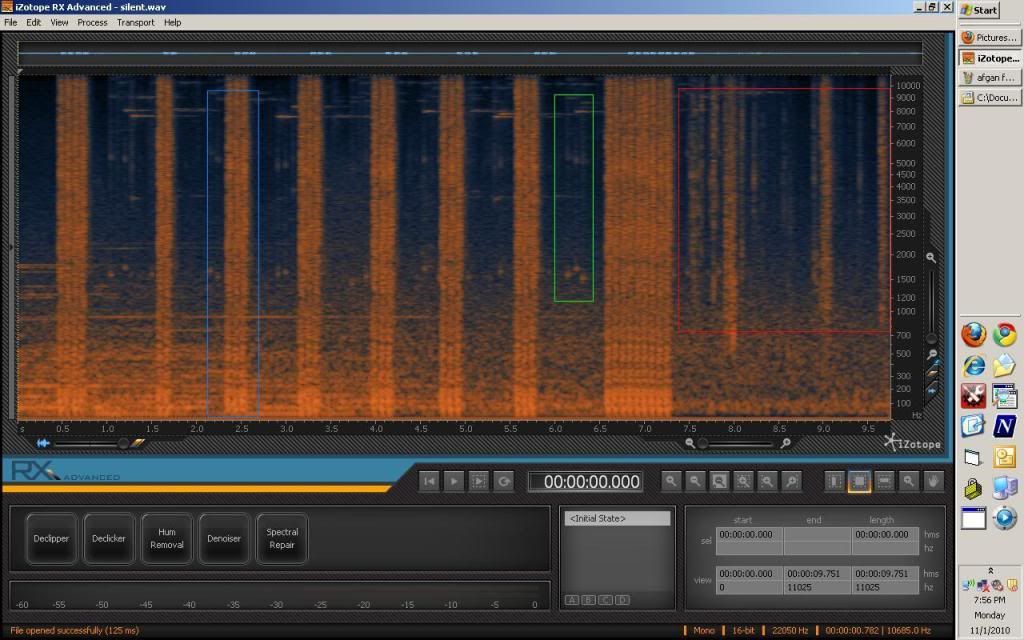The height and width of the screenshot is (640, 1024).
Task: Switch to Pictures taskbar window
Action: [989, 38]
